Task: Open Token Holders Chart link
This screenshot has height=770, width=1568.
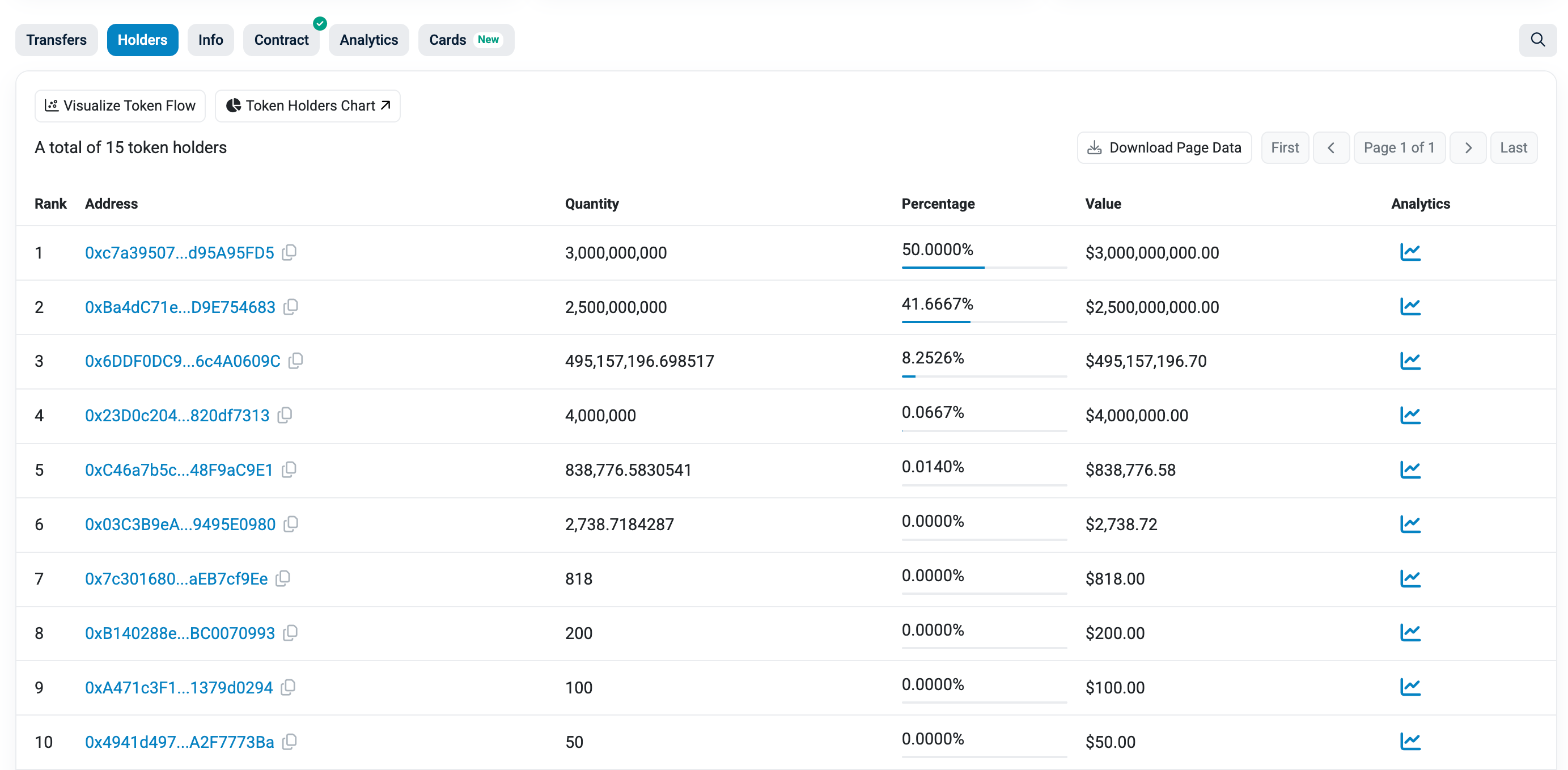Action: pos(307,106)
